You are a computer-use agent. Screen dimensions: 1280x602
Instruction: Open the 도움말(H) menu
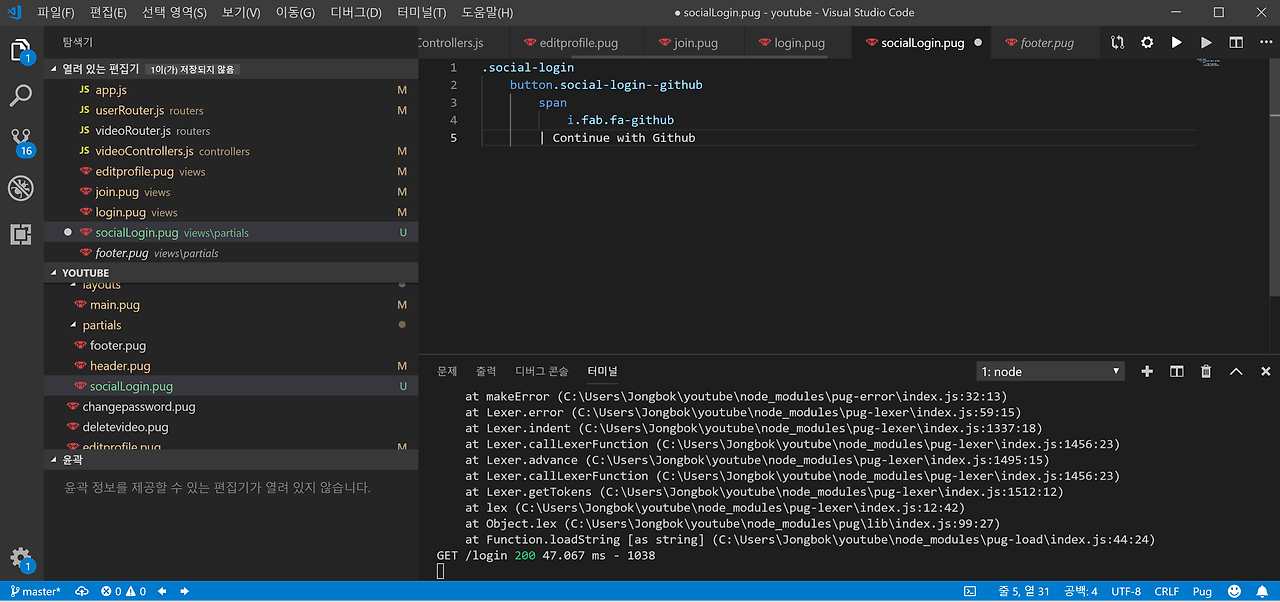click(487, 13)
